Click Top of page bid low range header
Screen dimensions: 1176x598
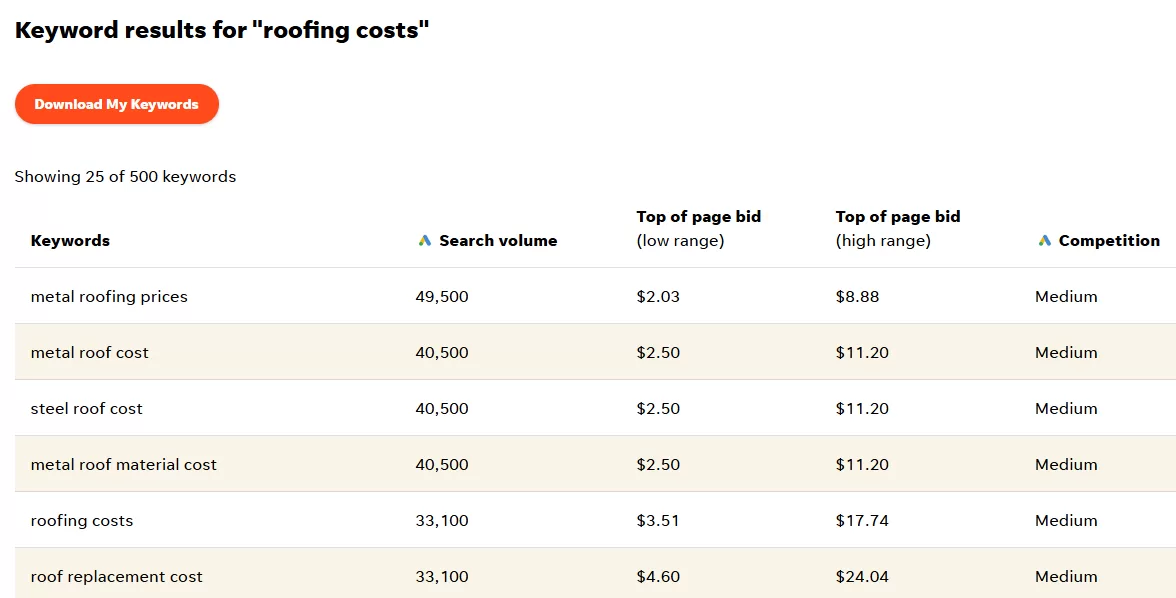[x=698, y=229]
